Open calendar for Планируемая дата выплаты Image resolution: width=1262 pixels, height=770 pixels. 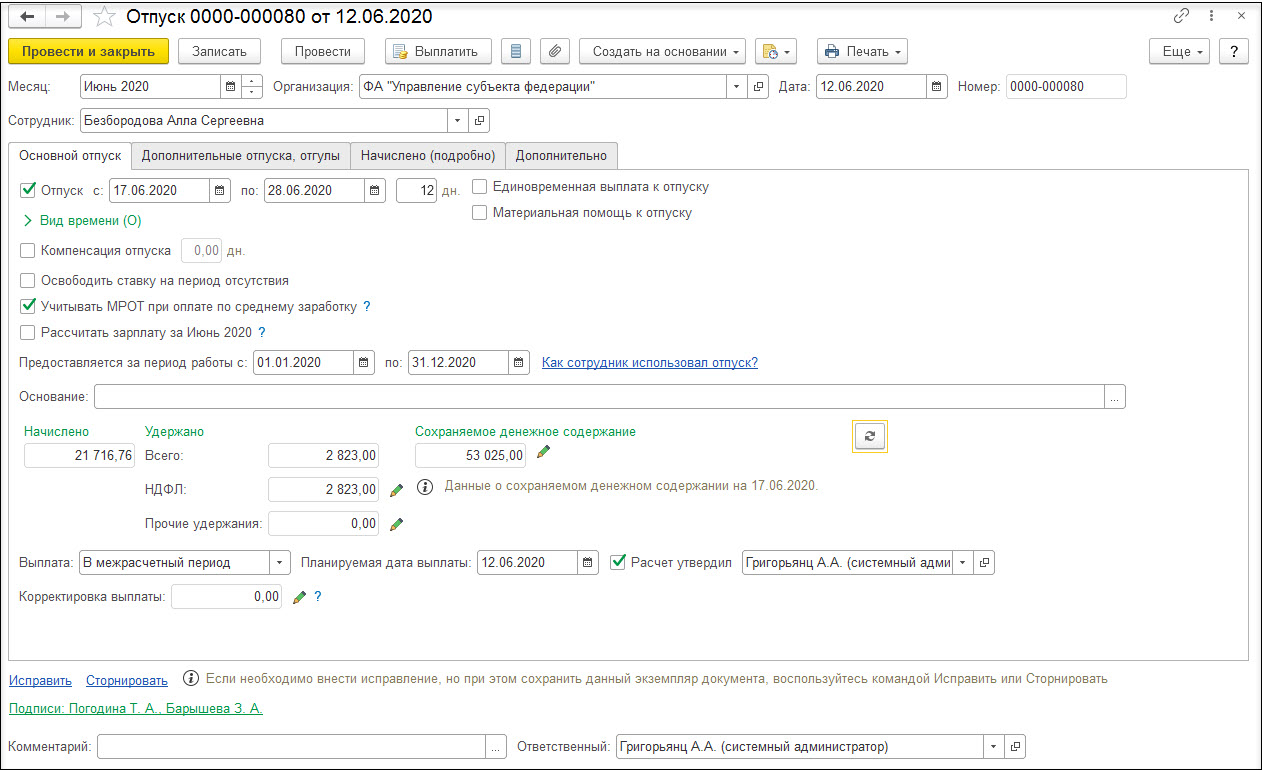point(589,562)
